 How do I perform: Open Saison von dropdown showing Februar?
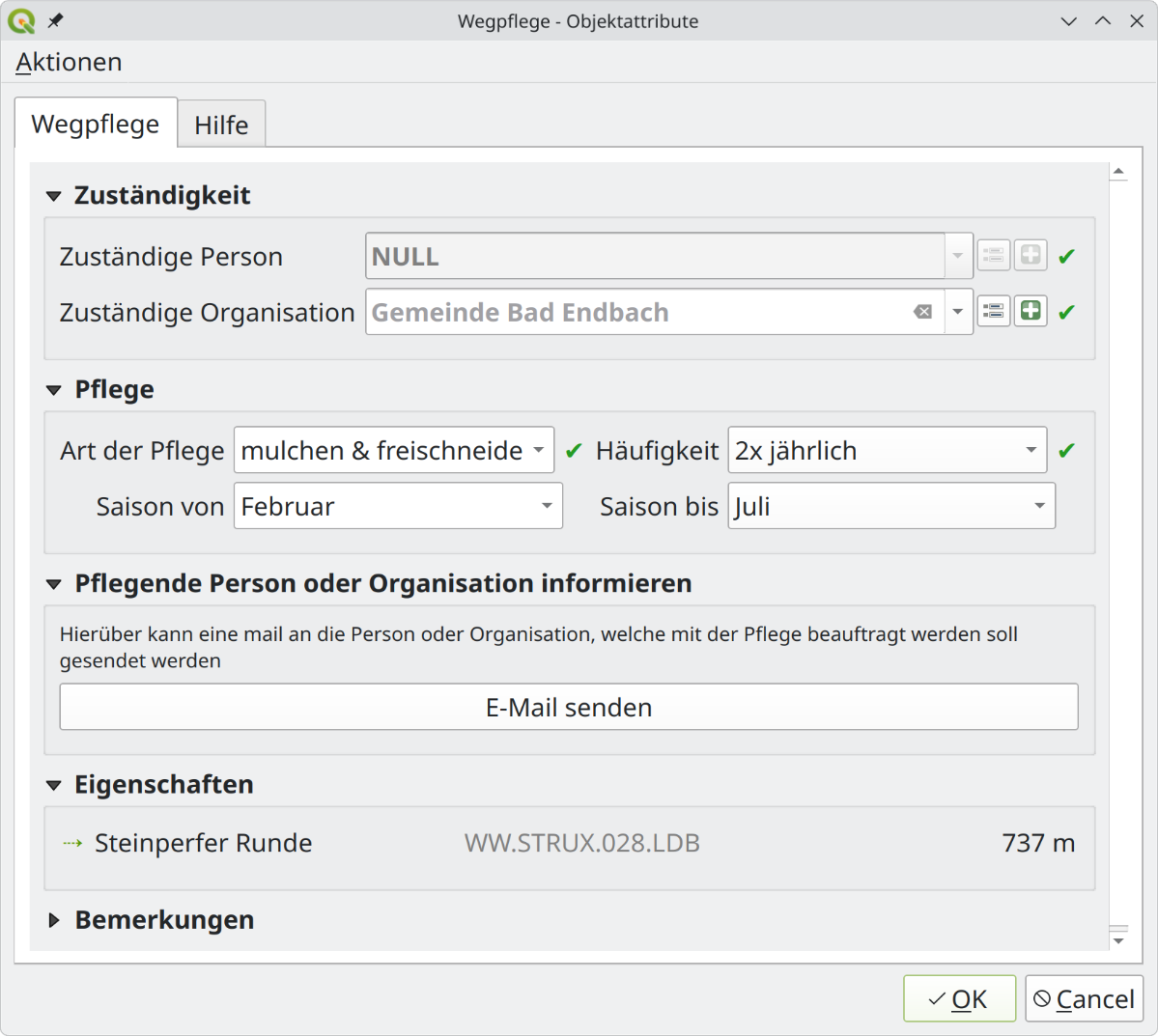coord(398,506)
